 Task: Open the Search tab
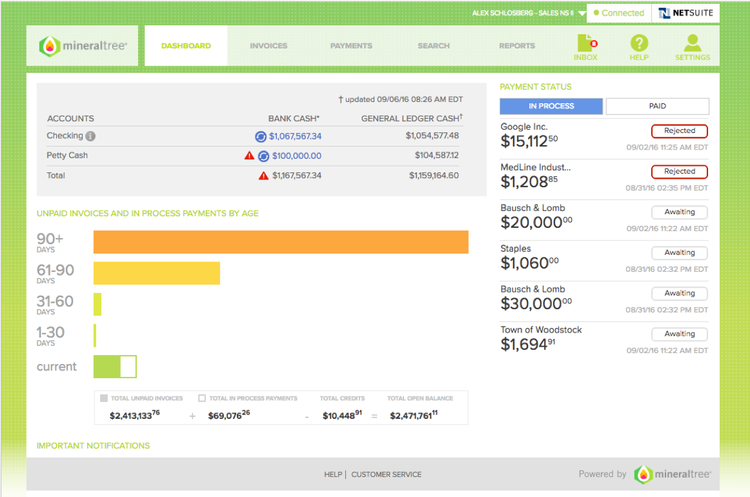(x=433, y=46)
